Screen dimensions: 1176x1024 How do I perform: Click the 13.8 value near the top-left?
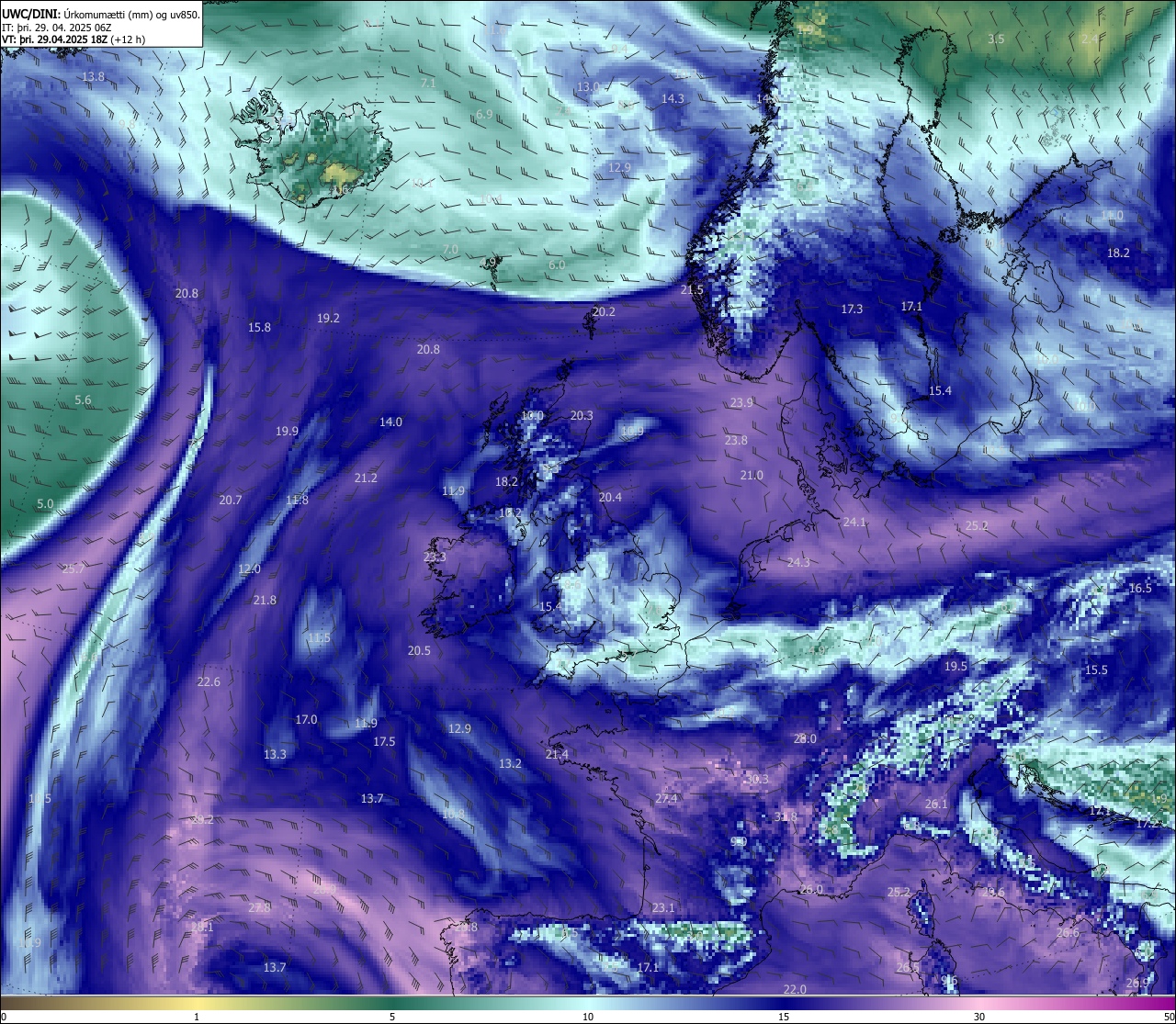pyautogui.click(x=93, y=77)
